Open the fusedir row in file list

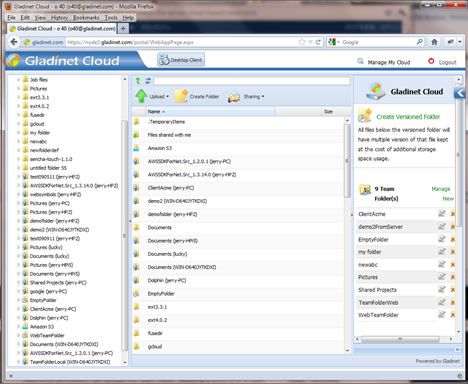(x=238, y=333)
